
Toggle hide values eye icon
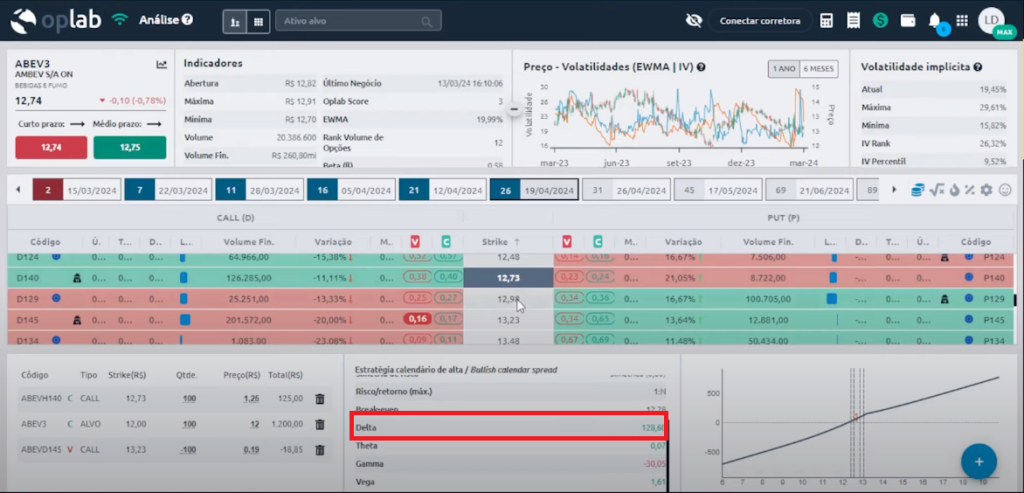(x=694, y=20)
